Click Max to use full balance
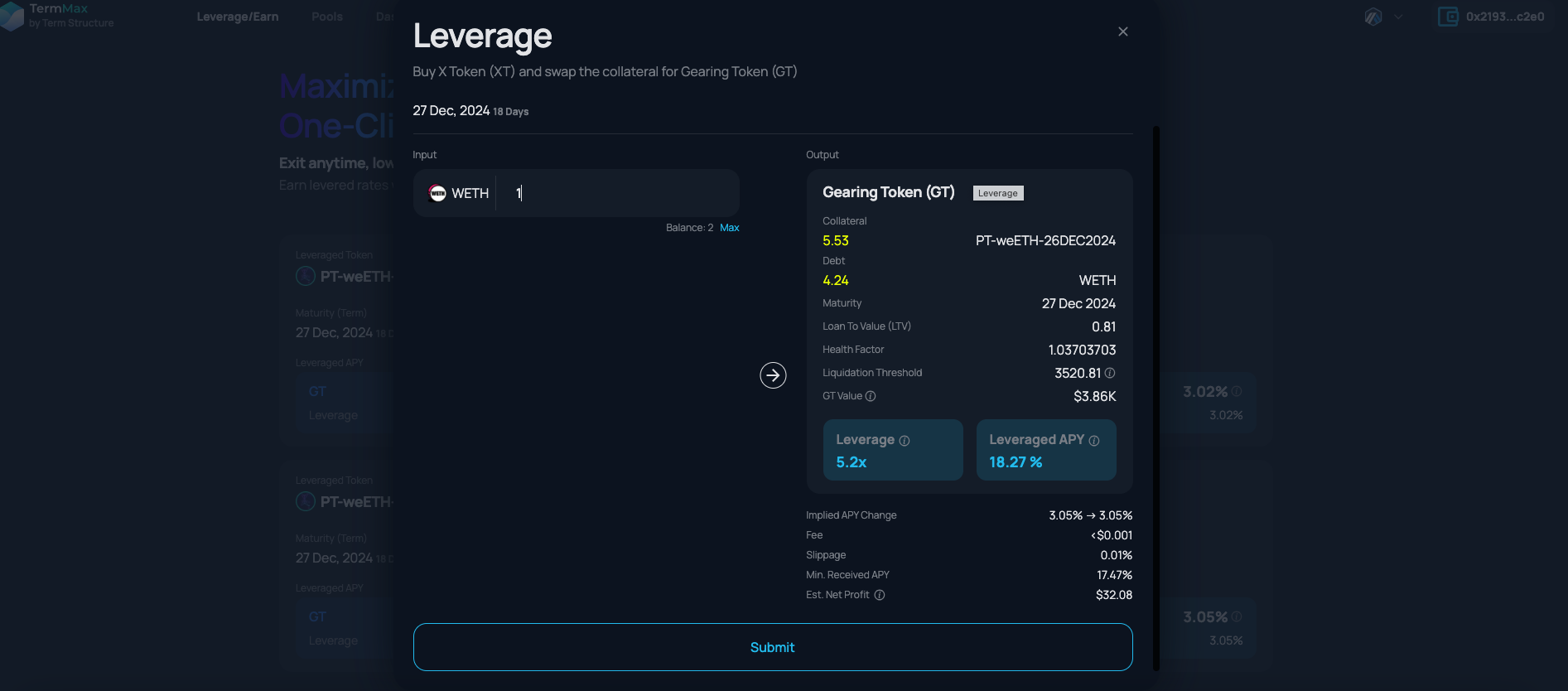Screen dimensions: 1568x691 (x=729, y=228)
